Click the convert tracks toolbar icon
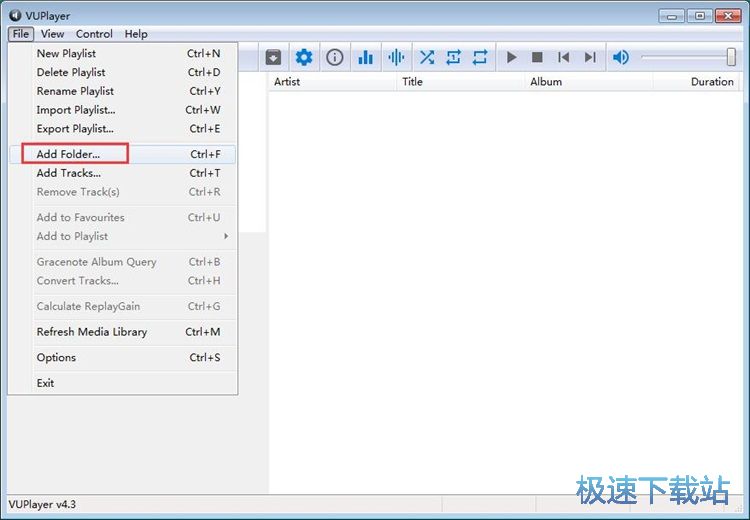This screenshot has width=750, height=520. pos(273,57)
